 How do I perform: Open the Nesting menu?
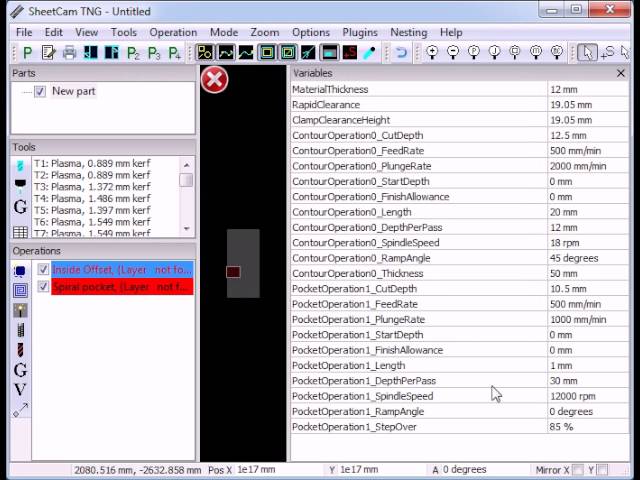point(409,32)
